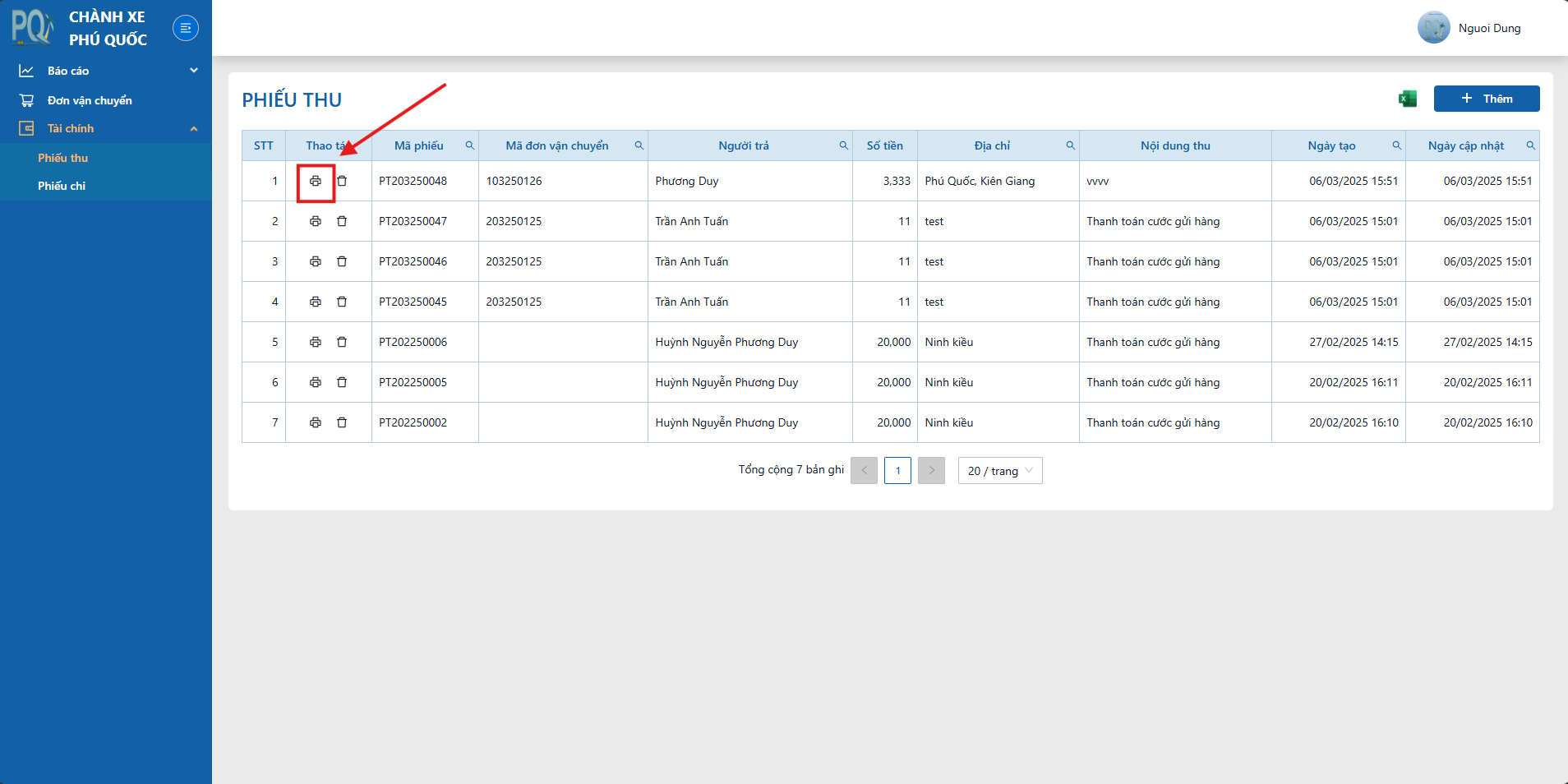Delete receipt PT203250047 with trash icon
This screenshot has width=1568, height=784.
342,221
